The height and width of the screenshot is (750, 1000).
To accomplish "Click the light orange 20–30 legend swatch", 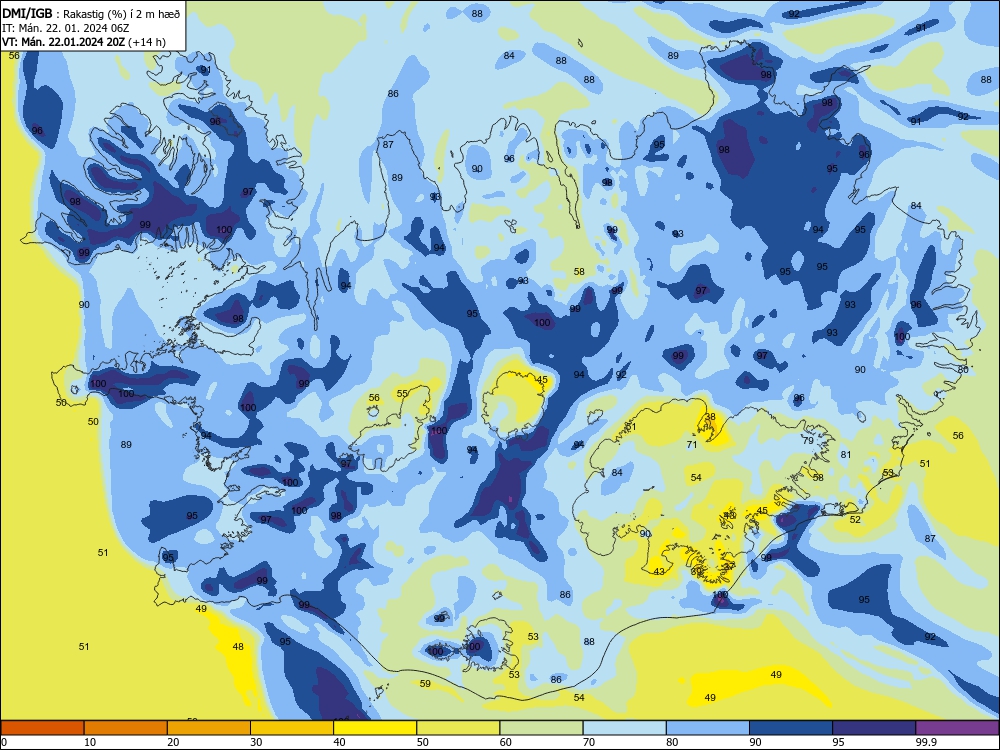I will (x=209, y=728).
